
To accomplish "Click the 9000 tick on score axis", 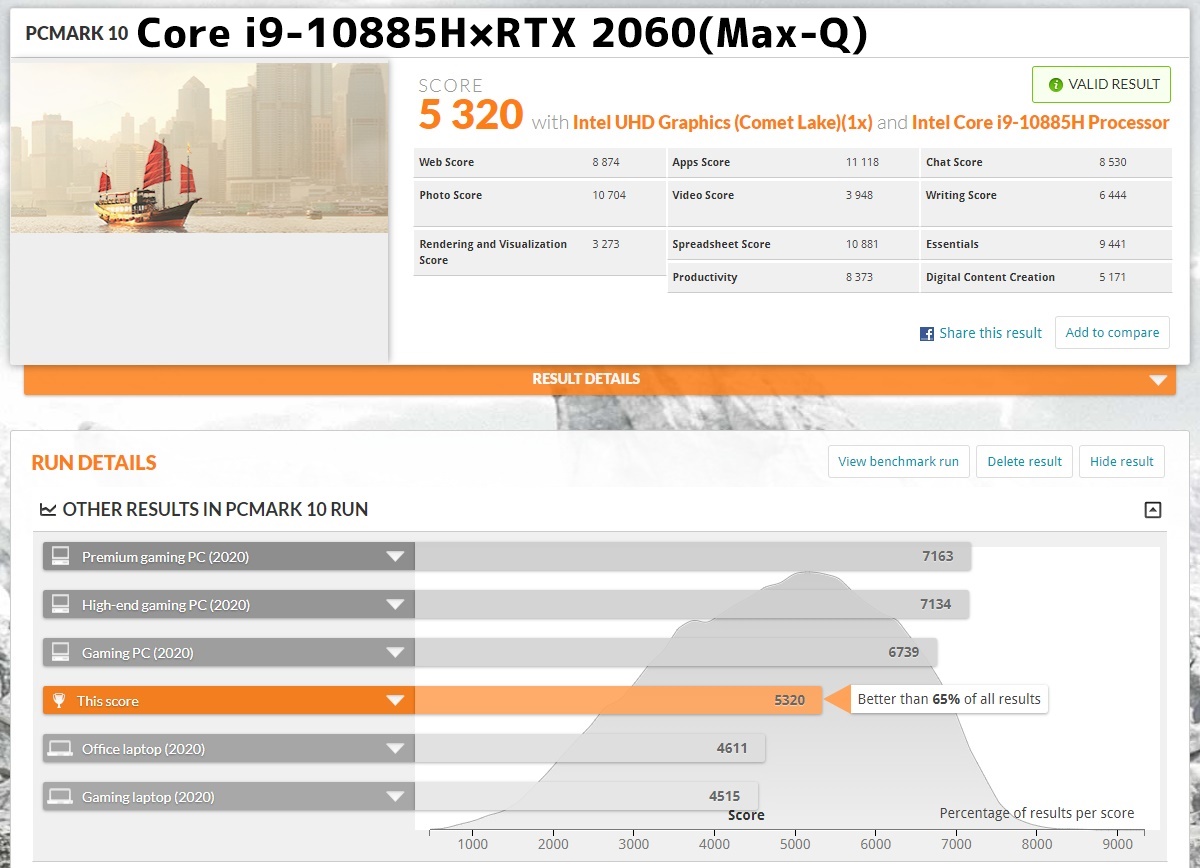I will (1117, 845).
